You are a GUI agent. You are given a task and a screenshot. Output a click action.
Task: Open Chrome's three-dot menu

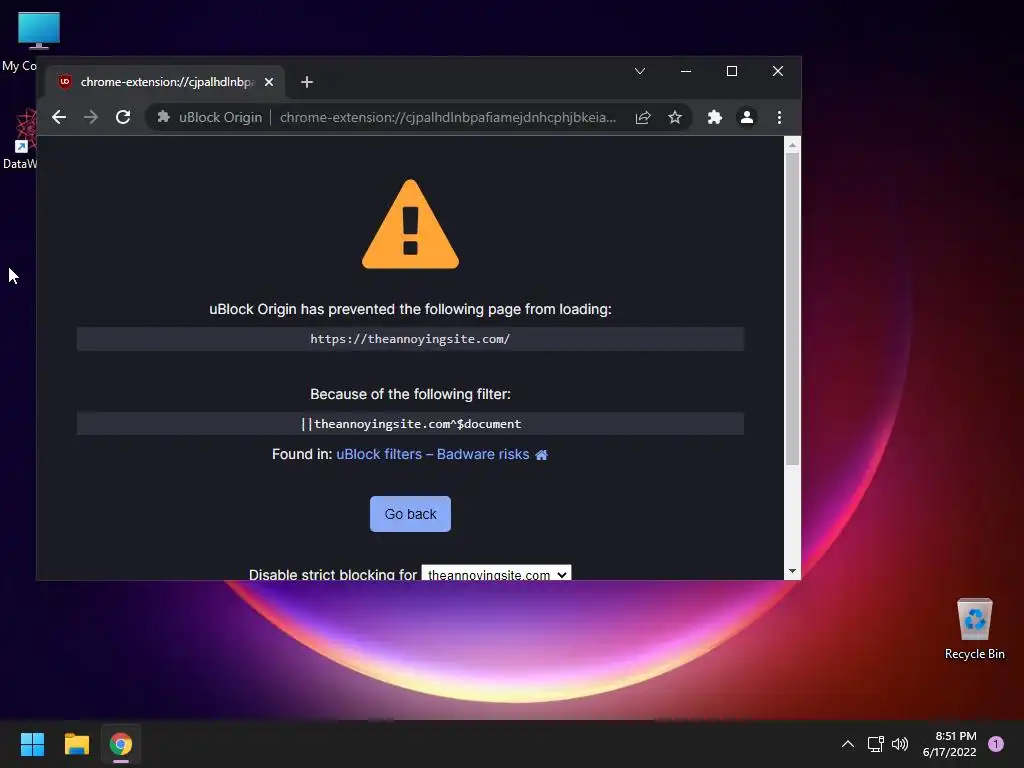pyautogui.click(x=779, y=118)
